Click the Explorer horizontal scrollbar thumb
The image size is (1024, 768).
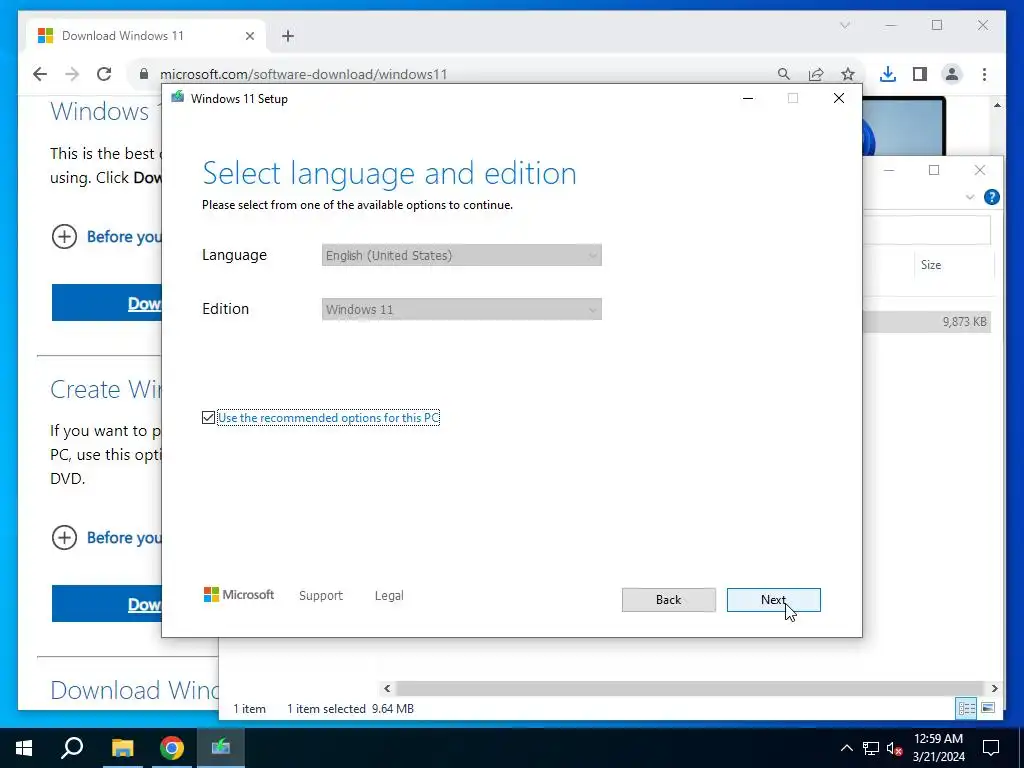pos(690,688)
